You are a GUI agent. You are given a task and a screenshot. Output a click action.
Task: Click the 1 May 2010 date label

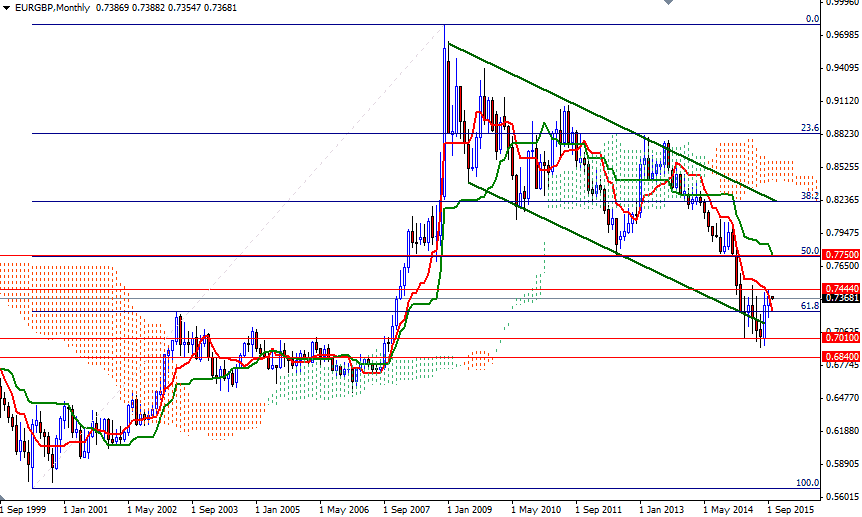(535, 510)
